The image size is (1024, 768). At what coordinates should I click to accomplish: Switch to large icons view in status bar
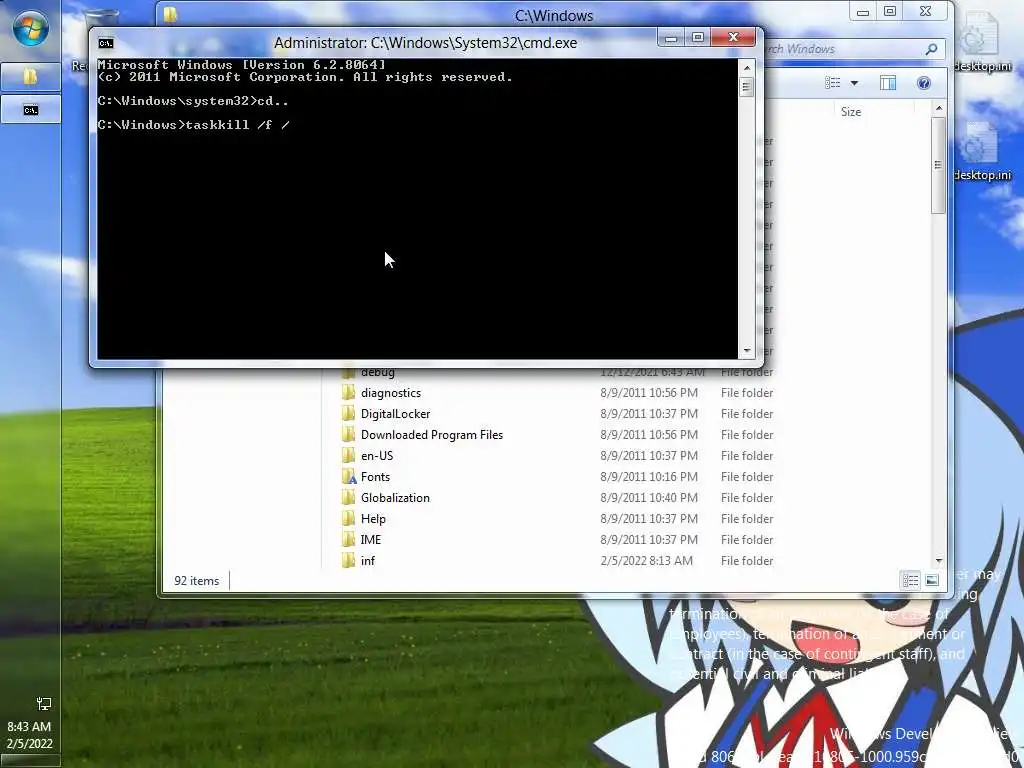(932, 581)
